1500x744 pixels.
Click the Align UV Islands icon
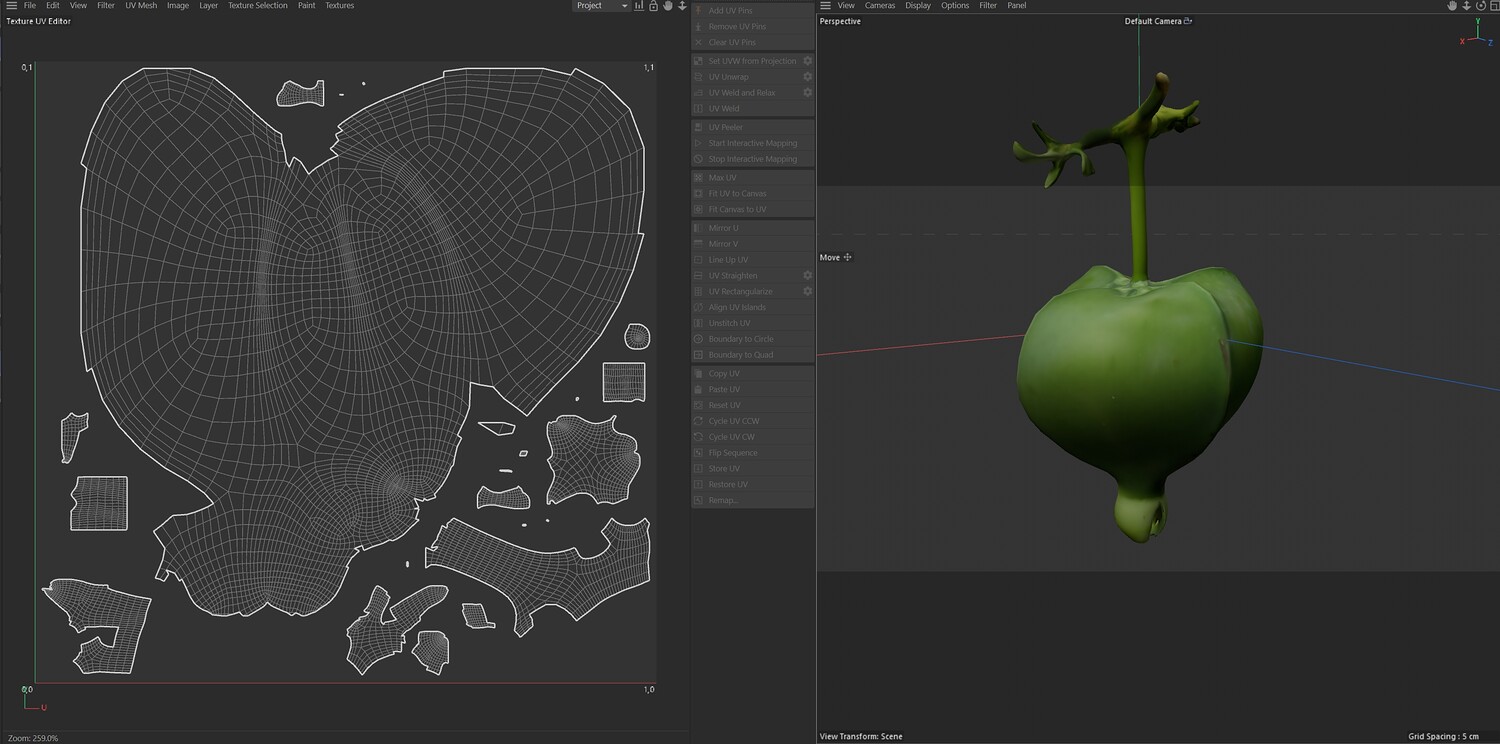698,308
